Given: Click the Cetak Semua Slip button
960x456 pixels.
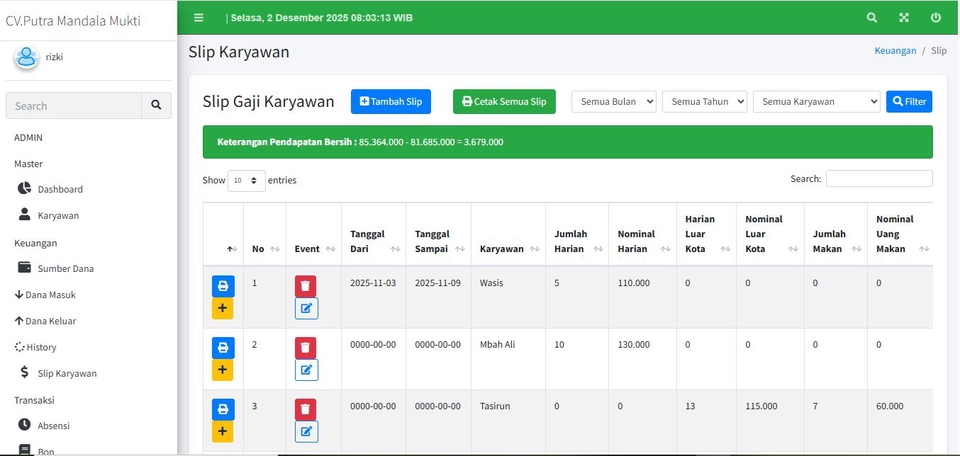Looking at the screenshot, I should (504, 102).
